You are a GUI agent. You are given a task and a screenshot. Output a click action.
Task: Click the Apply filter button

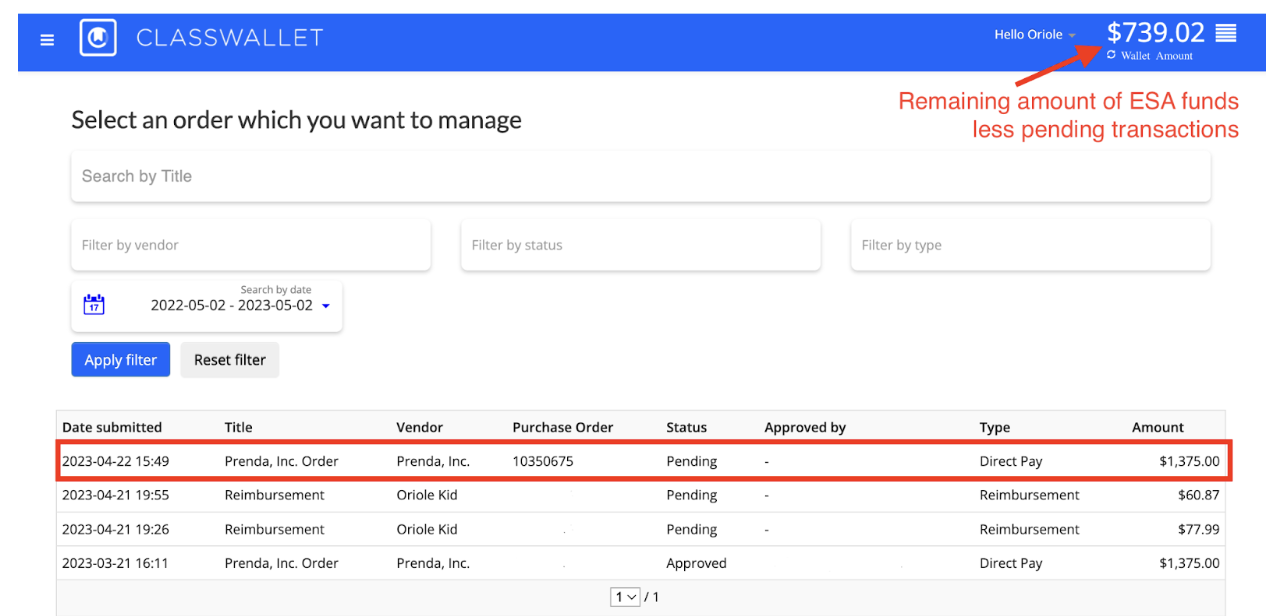[120, 360]
